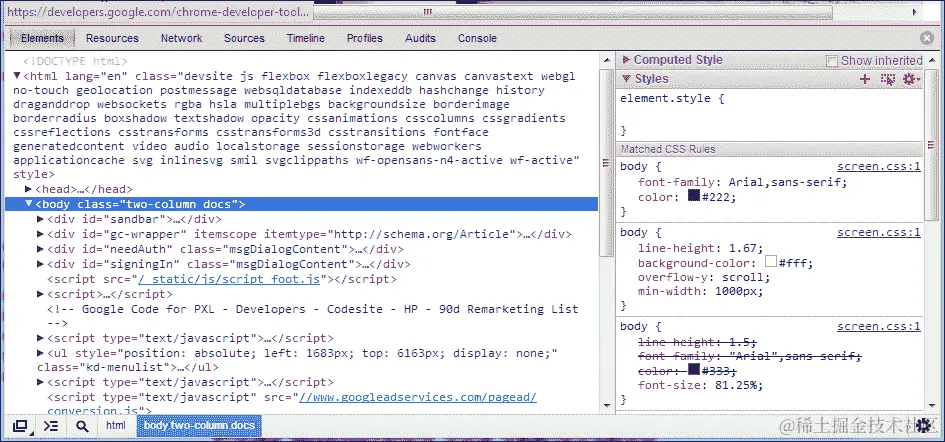
Task: Open the script_foot.js source link
Action: (229, 279)
